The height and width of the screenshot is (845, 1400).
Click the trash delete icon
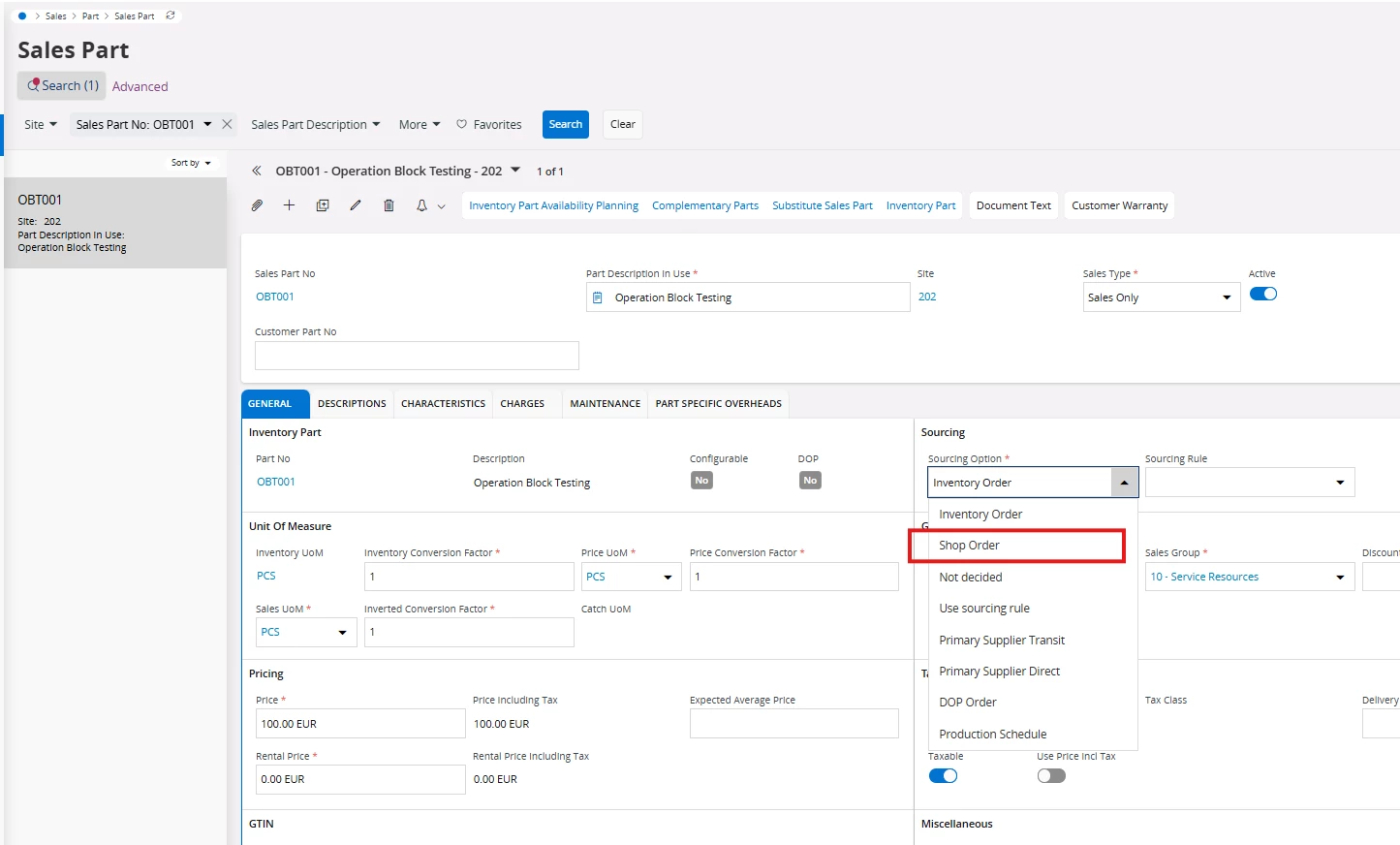tap(389, 205)
